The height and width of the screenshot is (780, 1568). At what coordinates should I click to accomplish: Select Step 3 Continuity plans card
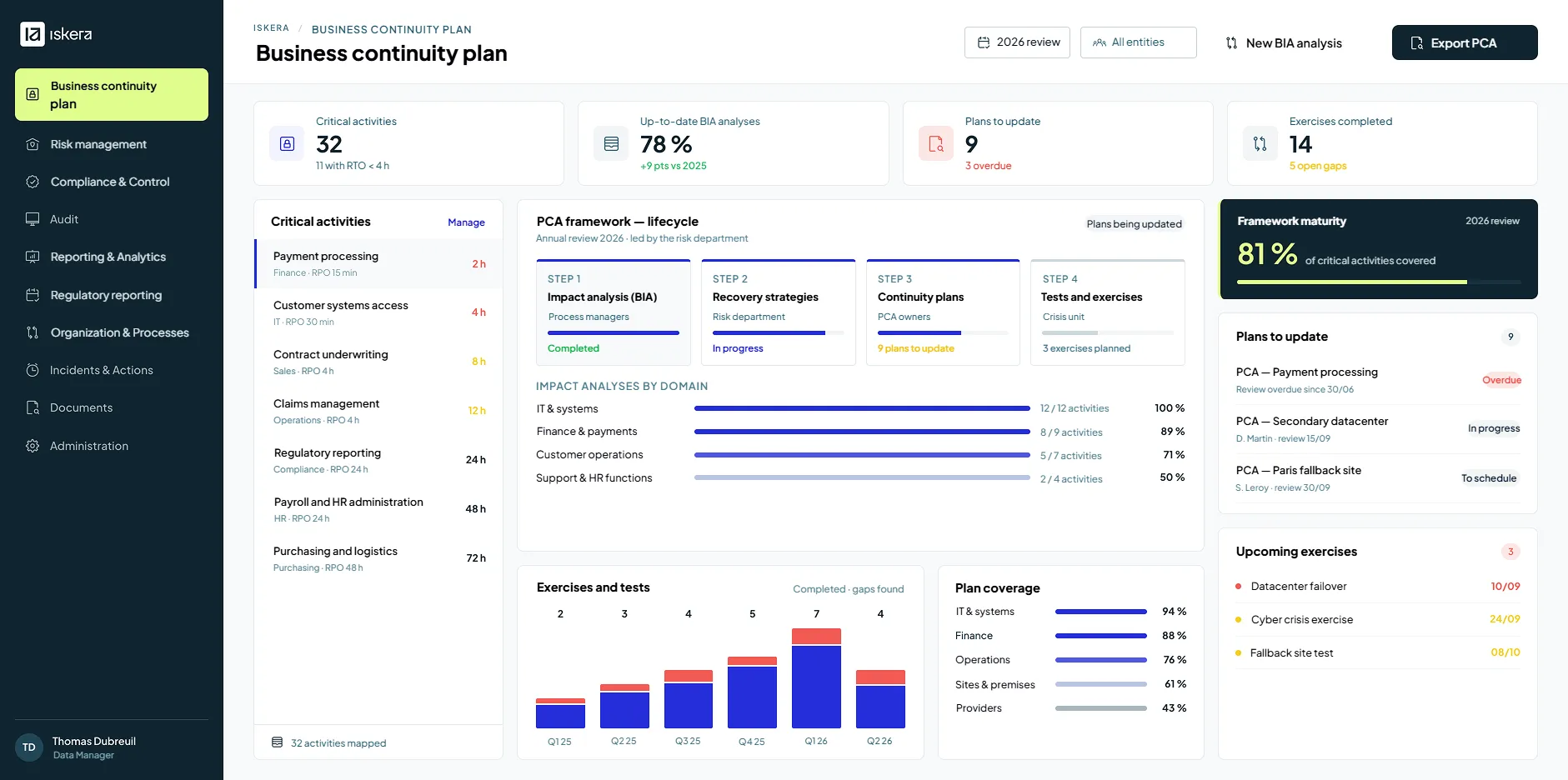[x=943, y=312]
